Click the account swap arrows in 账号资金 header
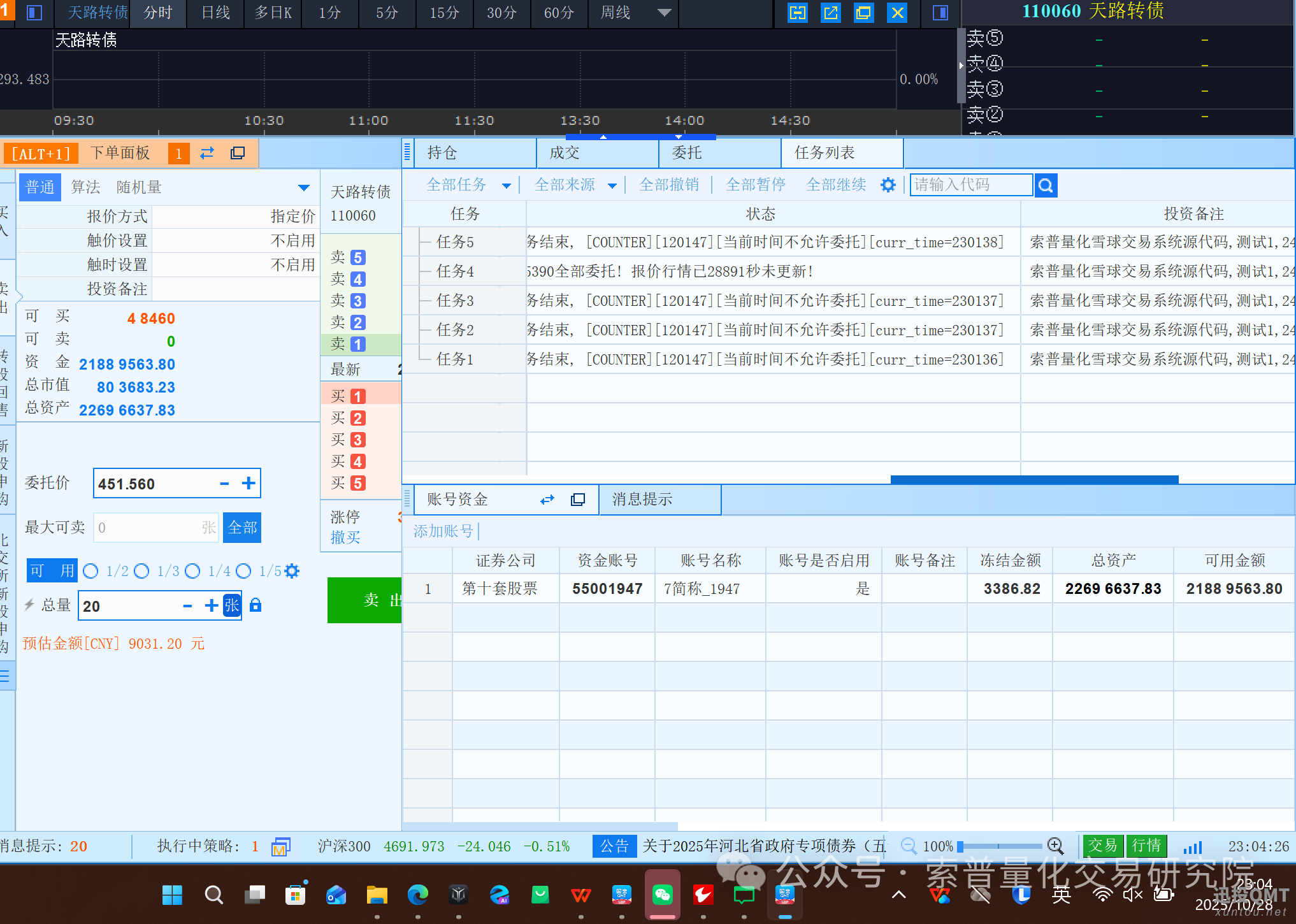Image resolution: width=1296 pixels, height=924 pixels. coord(547,500)
